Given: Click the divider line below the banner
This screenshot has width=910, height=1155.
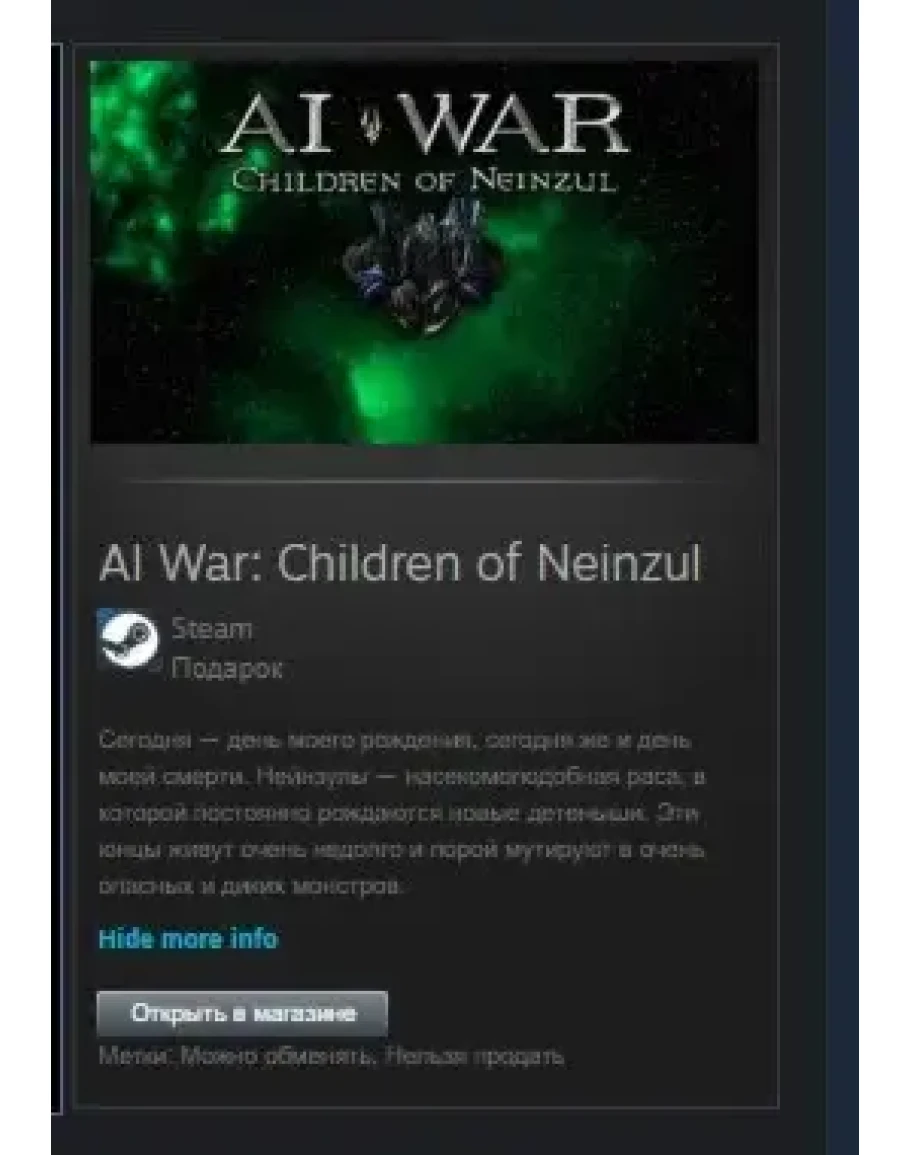Looking at the screenshot, I should [x=424, y=481].
